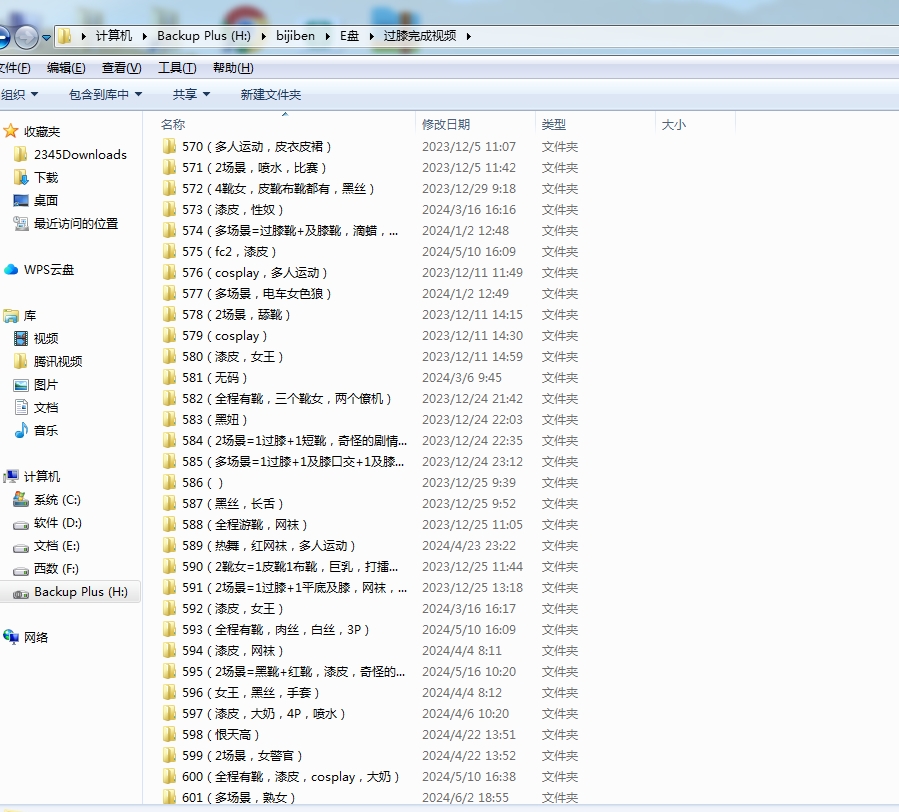
Task: Open the 工具(T) menu
Action: [176, 68]
